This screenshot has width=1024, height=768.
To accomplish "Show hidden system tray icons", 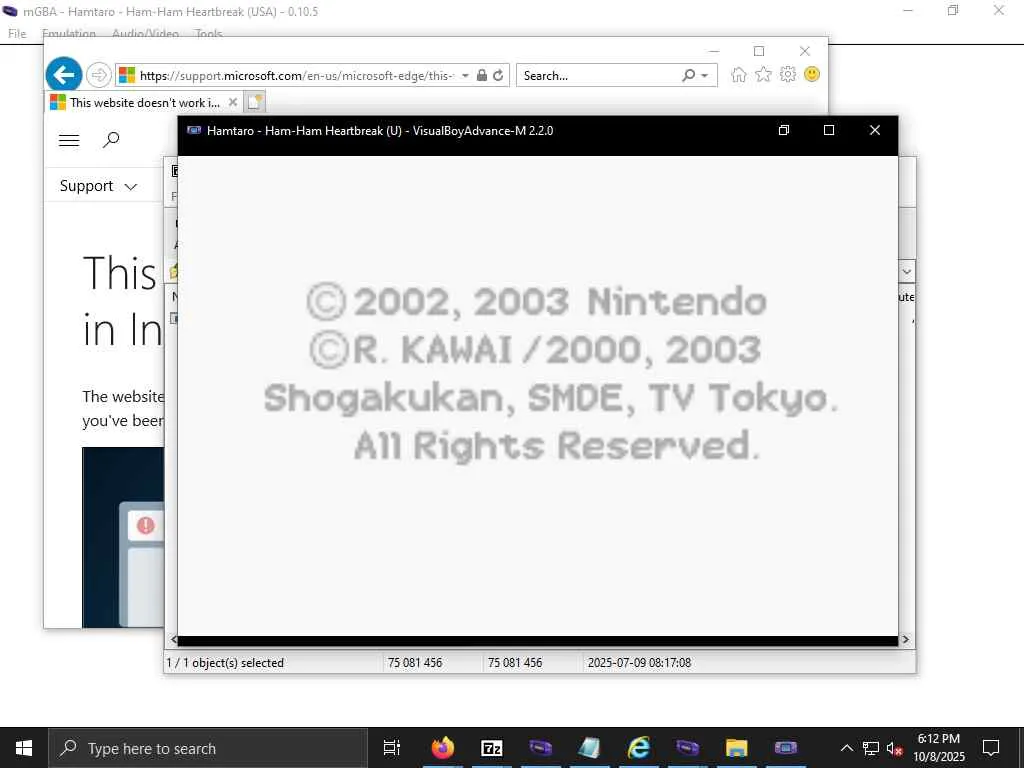I will [846, 748].
